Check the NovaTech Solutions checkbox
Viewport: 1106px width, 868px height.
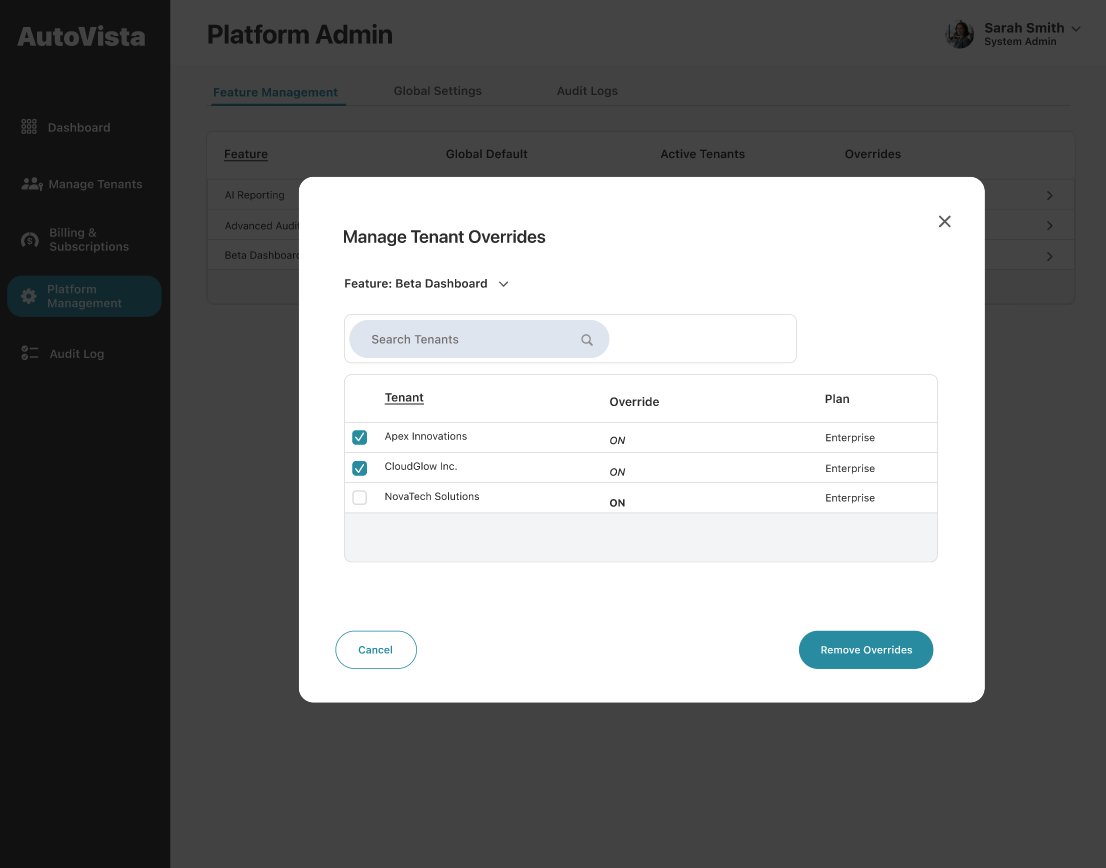point(360,498)
